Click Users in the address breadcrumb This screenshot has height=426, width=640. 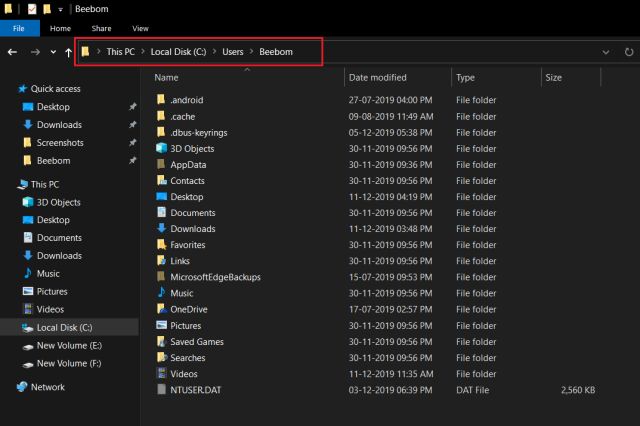(x=233, y=52)
